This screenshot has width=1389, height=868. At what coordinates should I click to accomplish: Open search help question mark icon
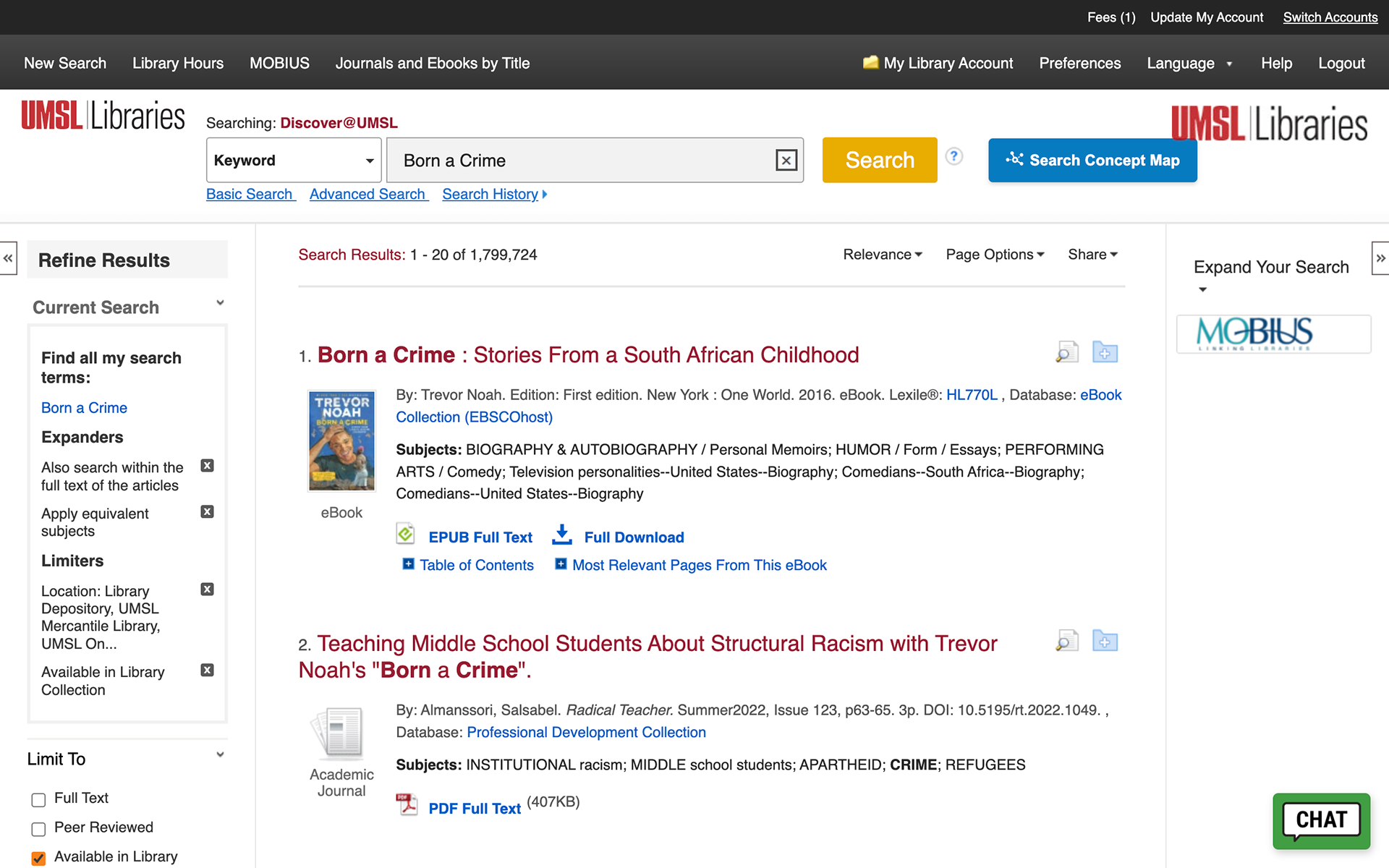pos(954,156)
